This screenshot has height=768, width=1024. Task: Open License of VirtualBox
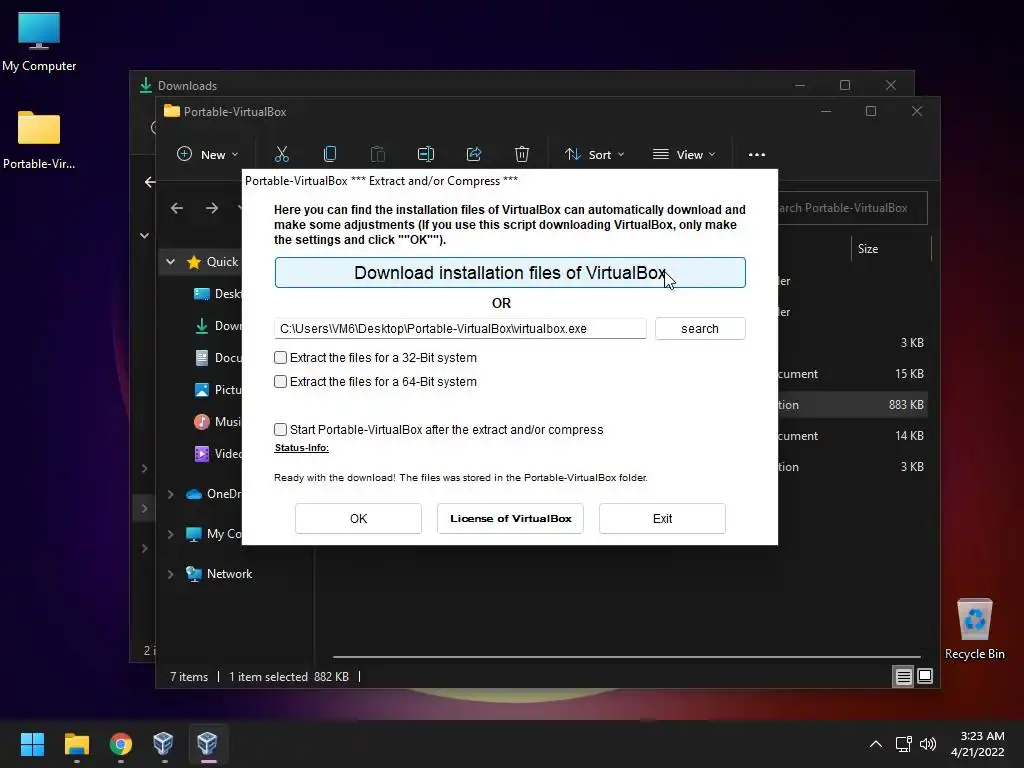click(x=510, y=519)
